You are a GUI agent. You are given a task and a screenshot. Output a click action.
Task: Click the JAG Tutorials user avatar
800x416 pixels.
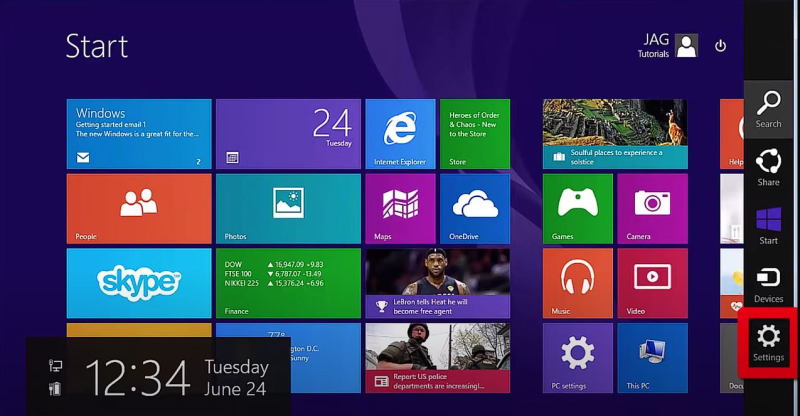[686, 45]
